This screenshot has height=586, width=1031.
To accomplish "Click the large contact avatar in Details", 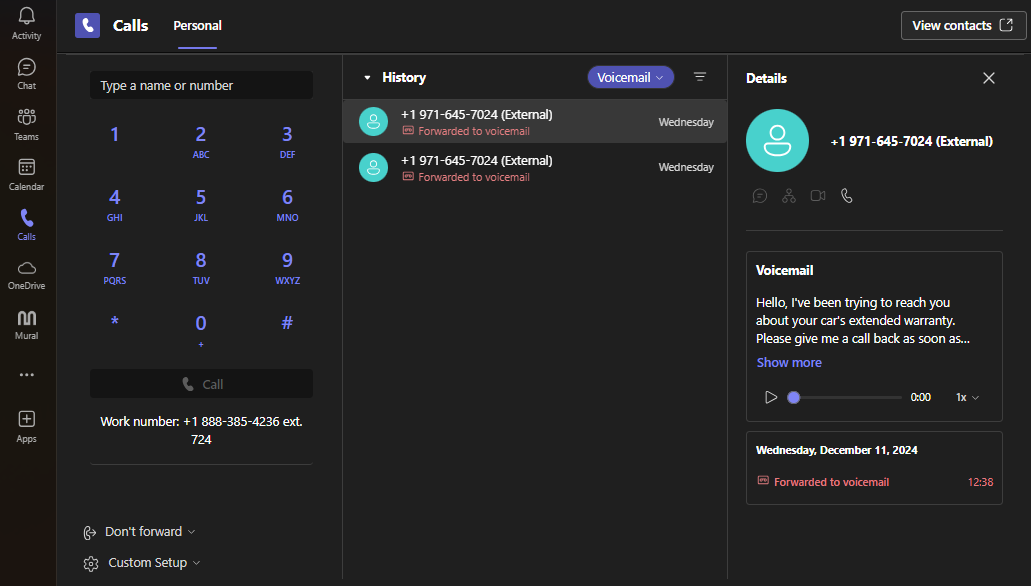I will click(x=777, y=141).
